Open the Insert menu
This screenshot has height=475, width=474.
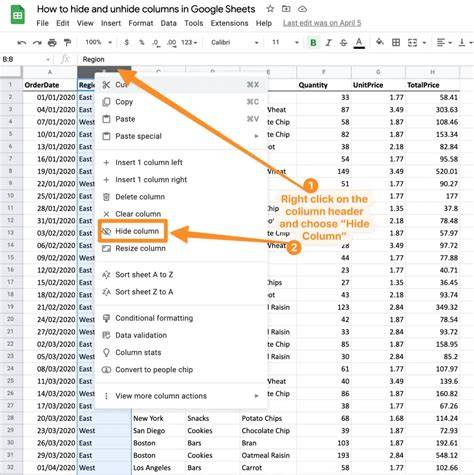click(x=111, y=23)
